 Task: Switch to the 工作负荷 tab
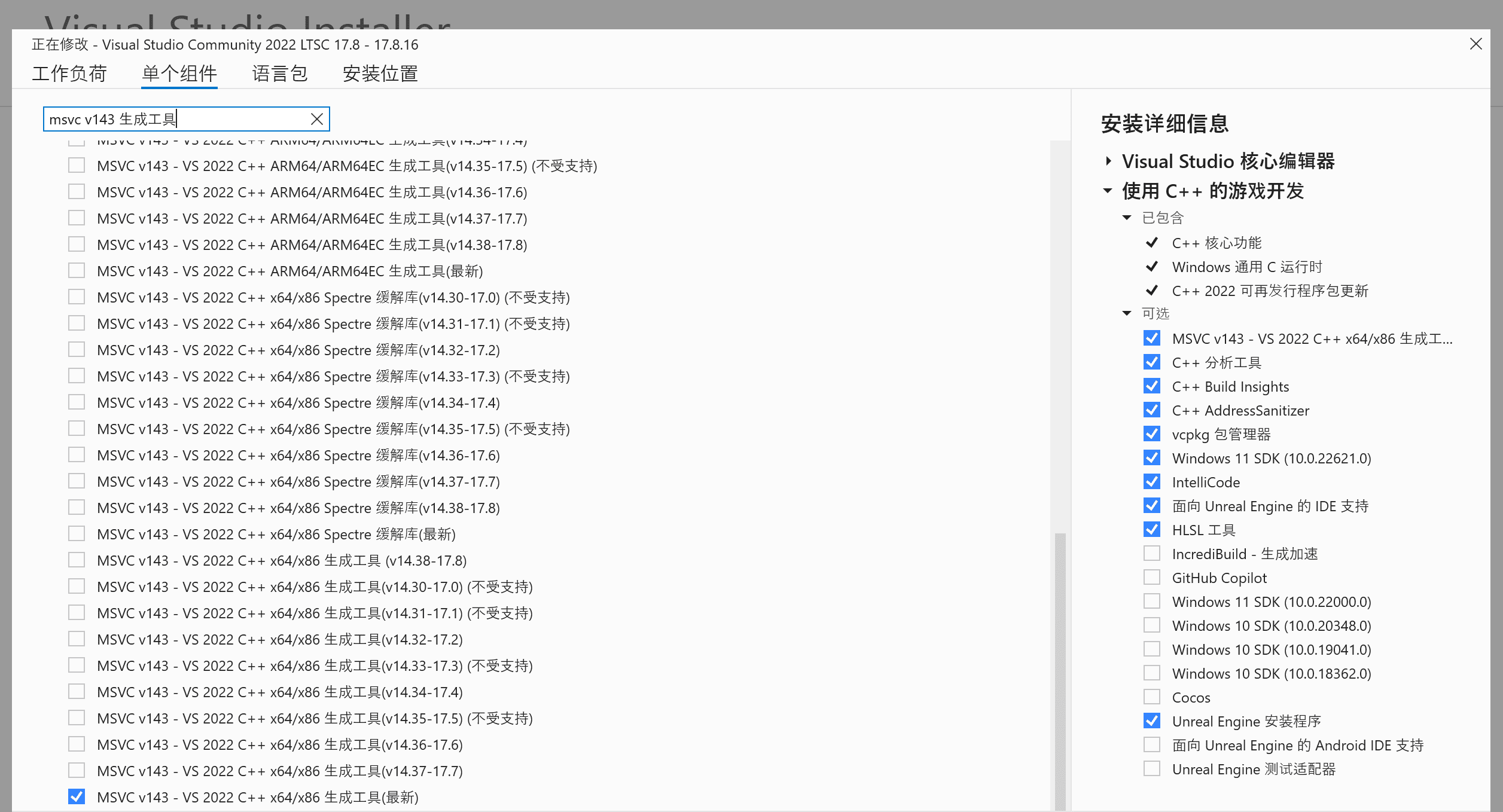[69, 74]
